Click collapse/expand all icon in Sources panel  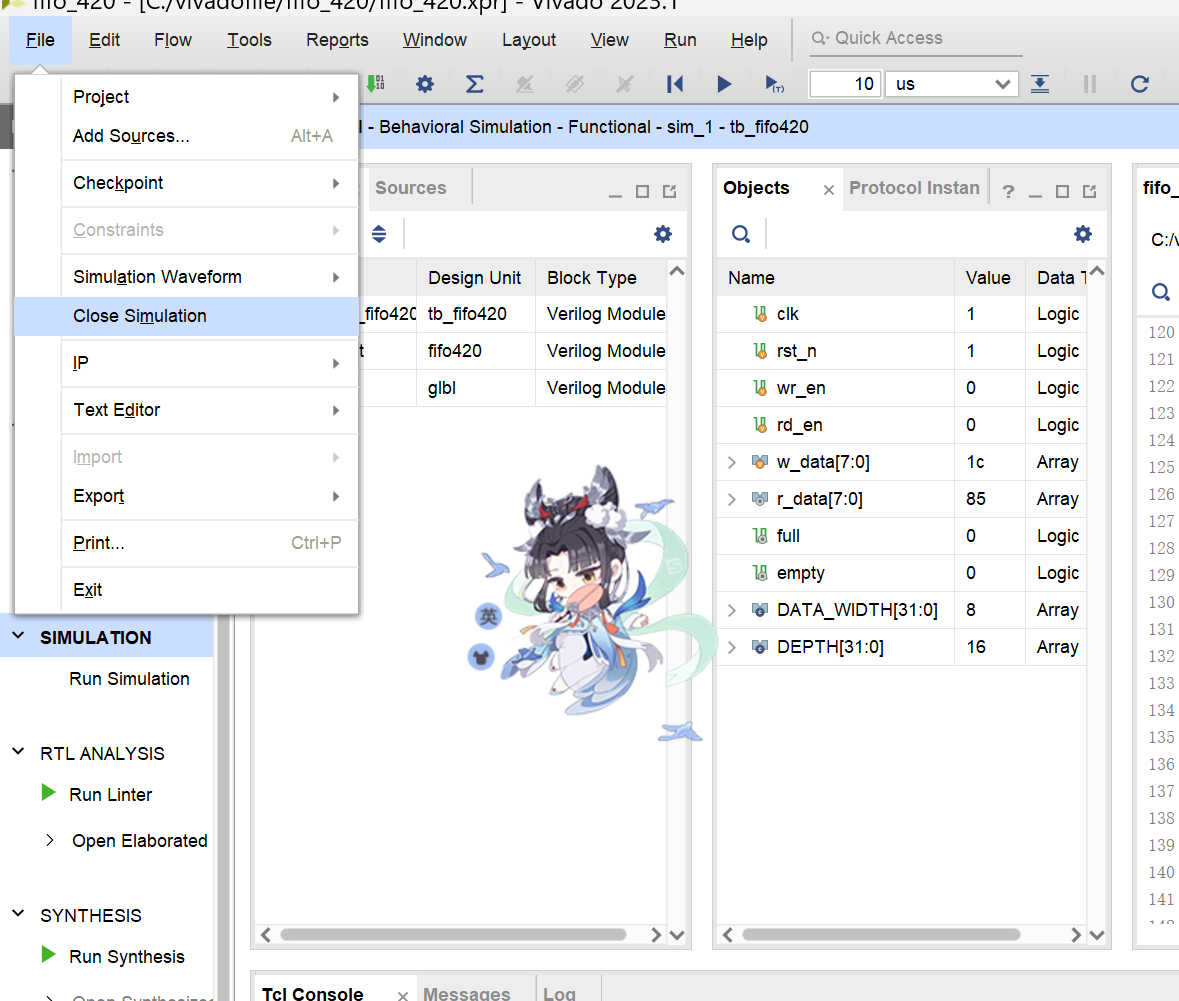(379, 234)
